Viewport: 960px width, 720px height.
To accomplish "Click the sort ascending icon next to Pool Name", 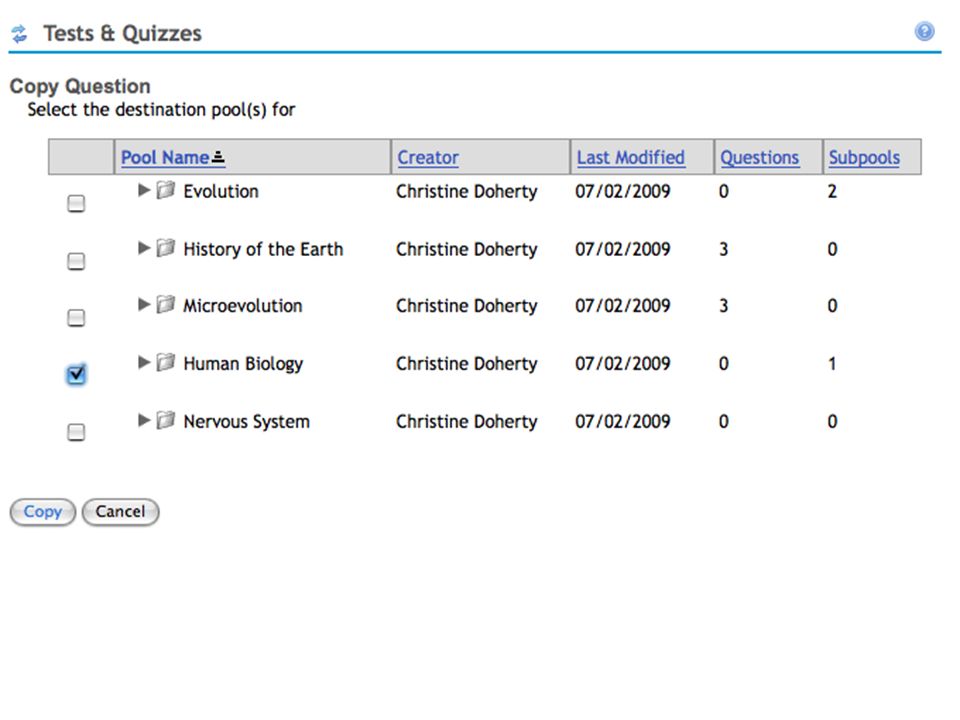I will [x=218, y=158].
